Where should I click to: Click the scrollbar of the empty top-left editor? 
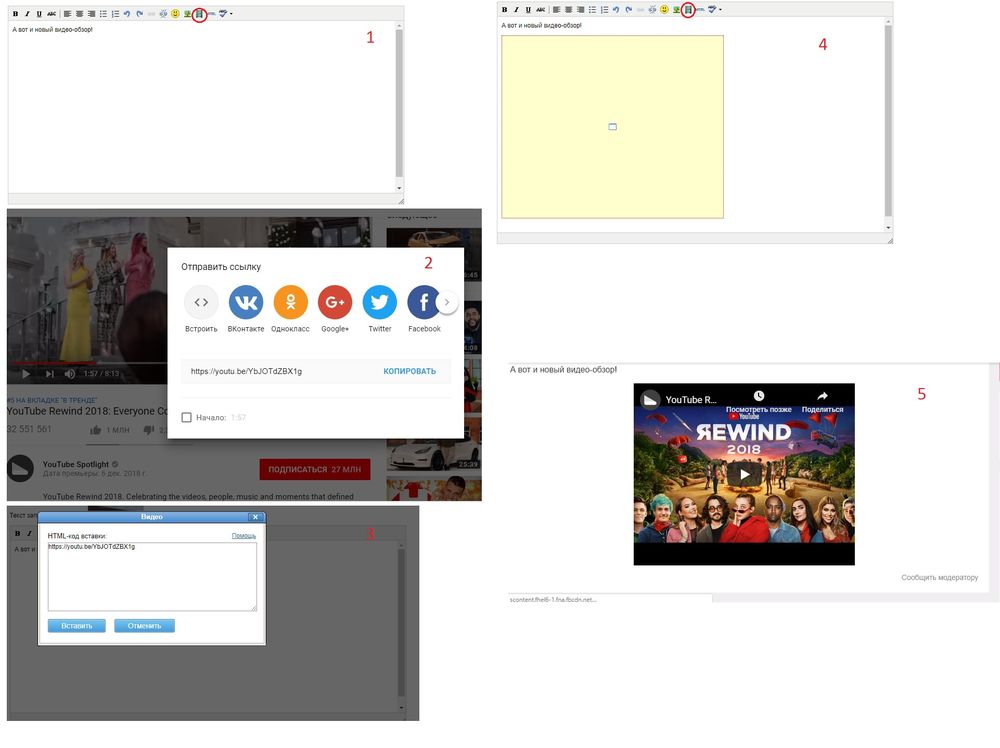click(x=399, y=106)
